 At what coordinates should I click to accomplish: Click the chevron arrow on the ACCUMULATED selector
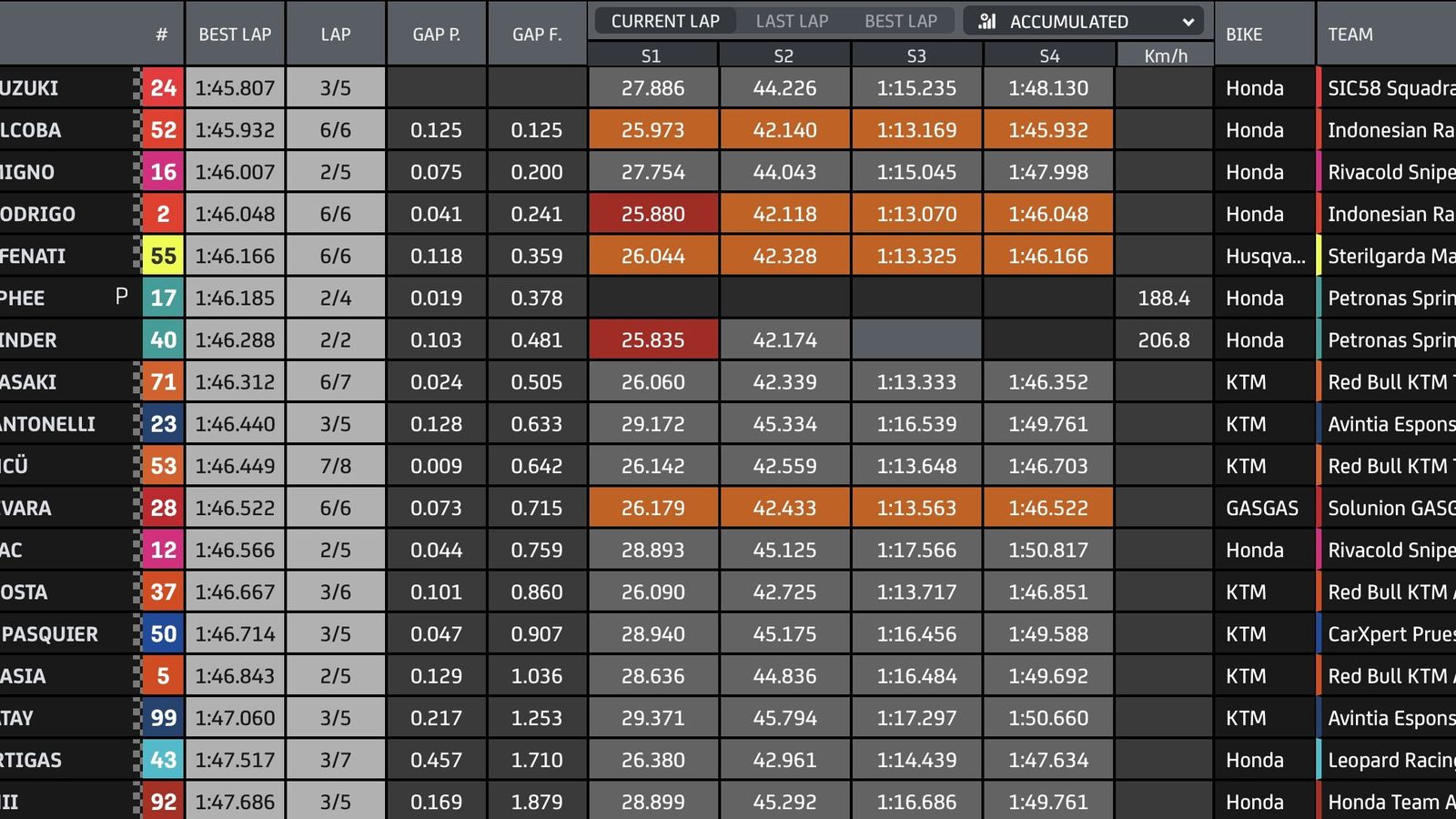pyautogui.click(x=1188, y=20)
